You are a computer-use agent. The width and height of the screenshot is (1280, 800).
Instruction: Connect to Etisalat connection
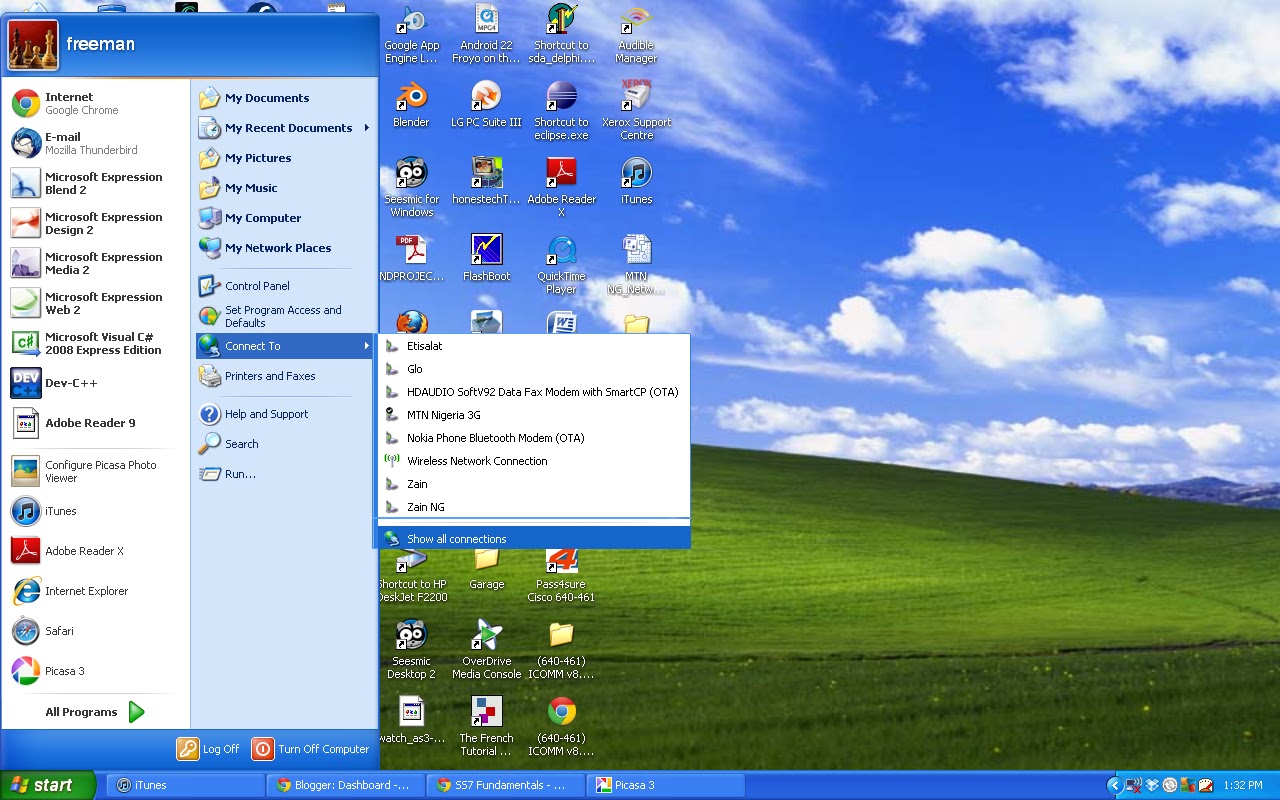(534, 346)
